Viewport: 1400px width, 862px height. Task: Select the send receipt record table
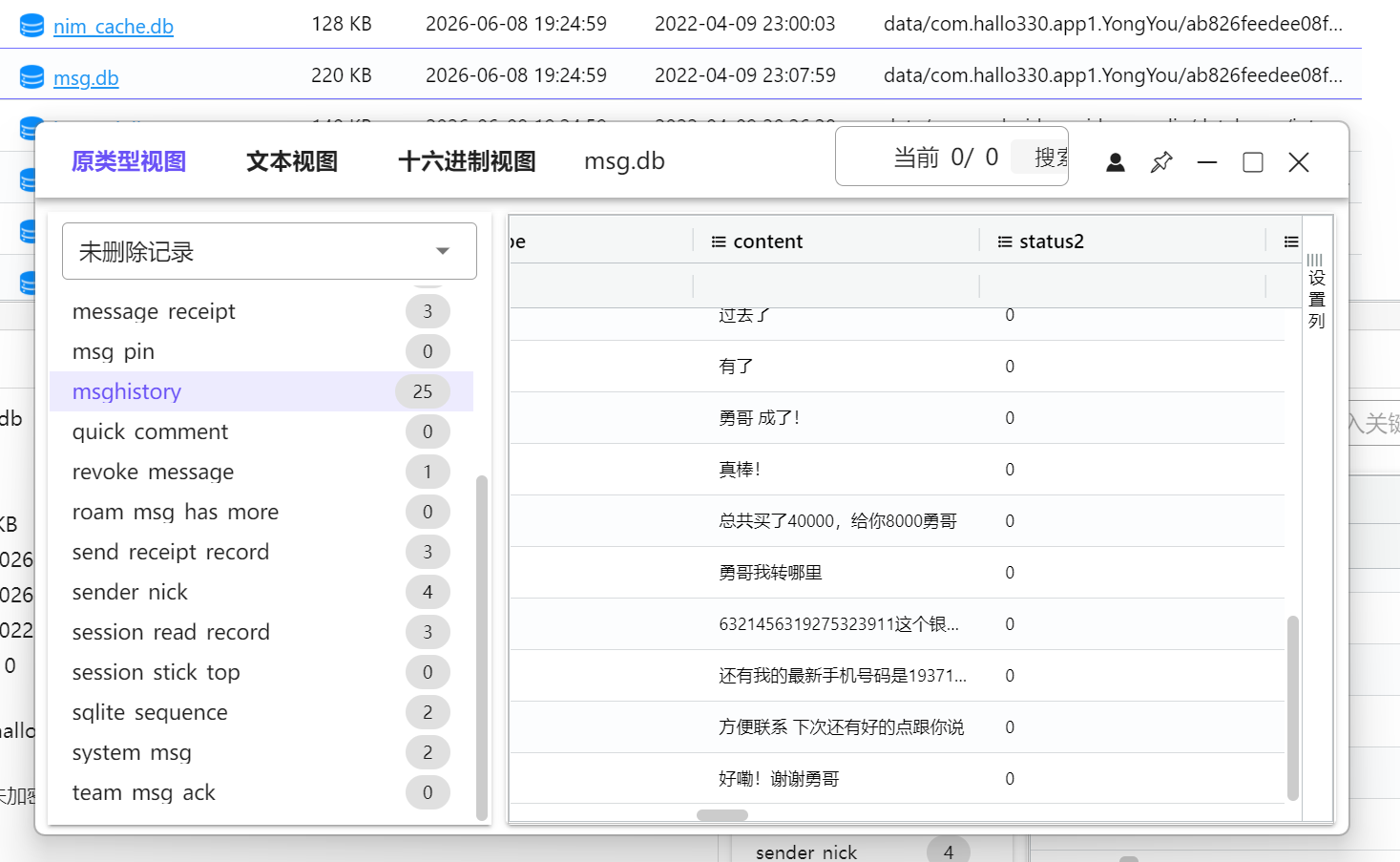coord(261,552)
